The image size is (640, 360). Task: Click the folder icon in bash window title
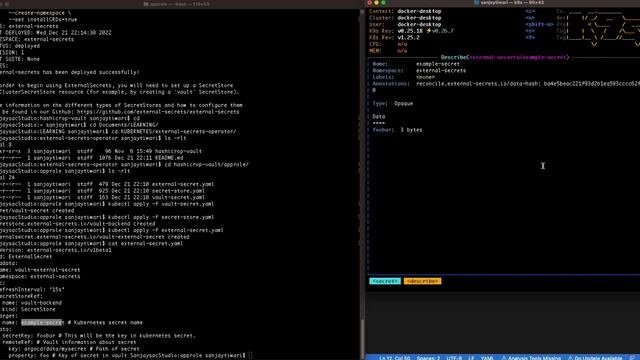click(x=146, y=4)
